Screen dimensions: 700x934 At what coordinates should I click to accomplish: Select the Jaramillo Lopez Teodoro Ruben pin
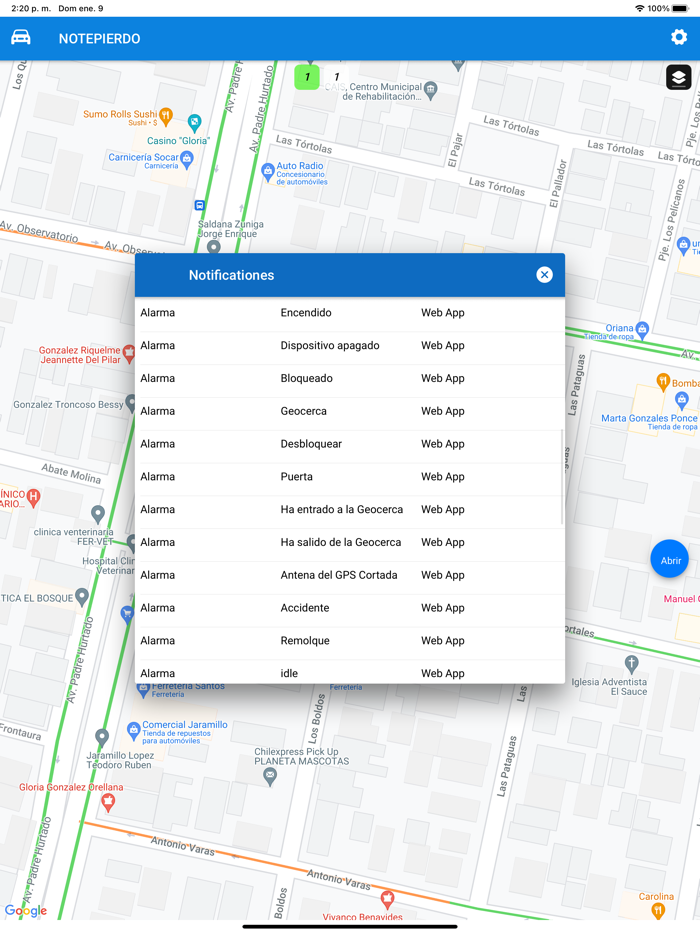(102, 738)
